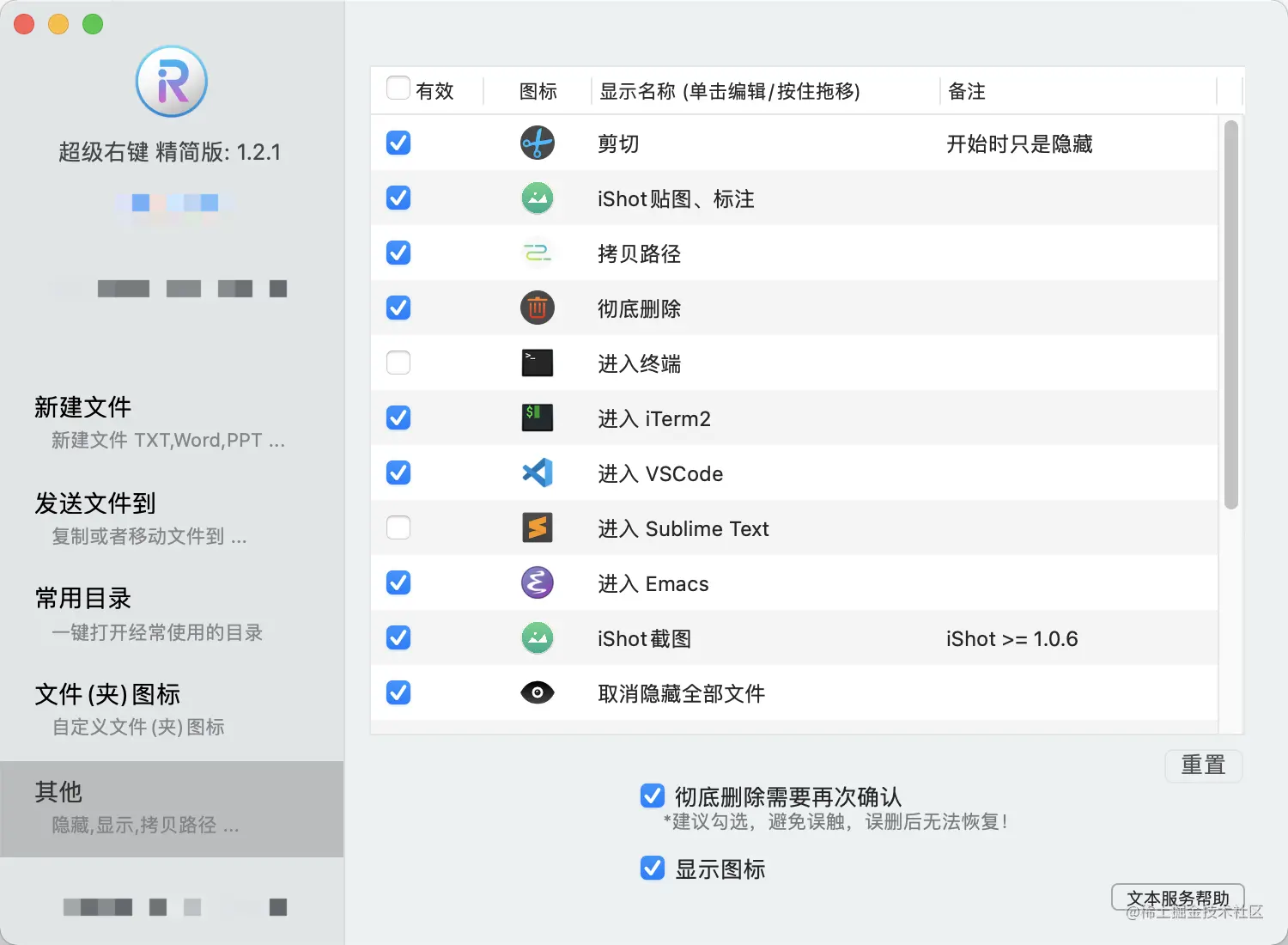Click the 超级右键 精简版: 1.2.1 version text
This screenshot has width=1288, height=945.
pos(170,152)
